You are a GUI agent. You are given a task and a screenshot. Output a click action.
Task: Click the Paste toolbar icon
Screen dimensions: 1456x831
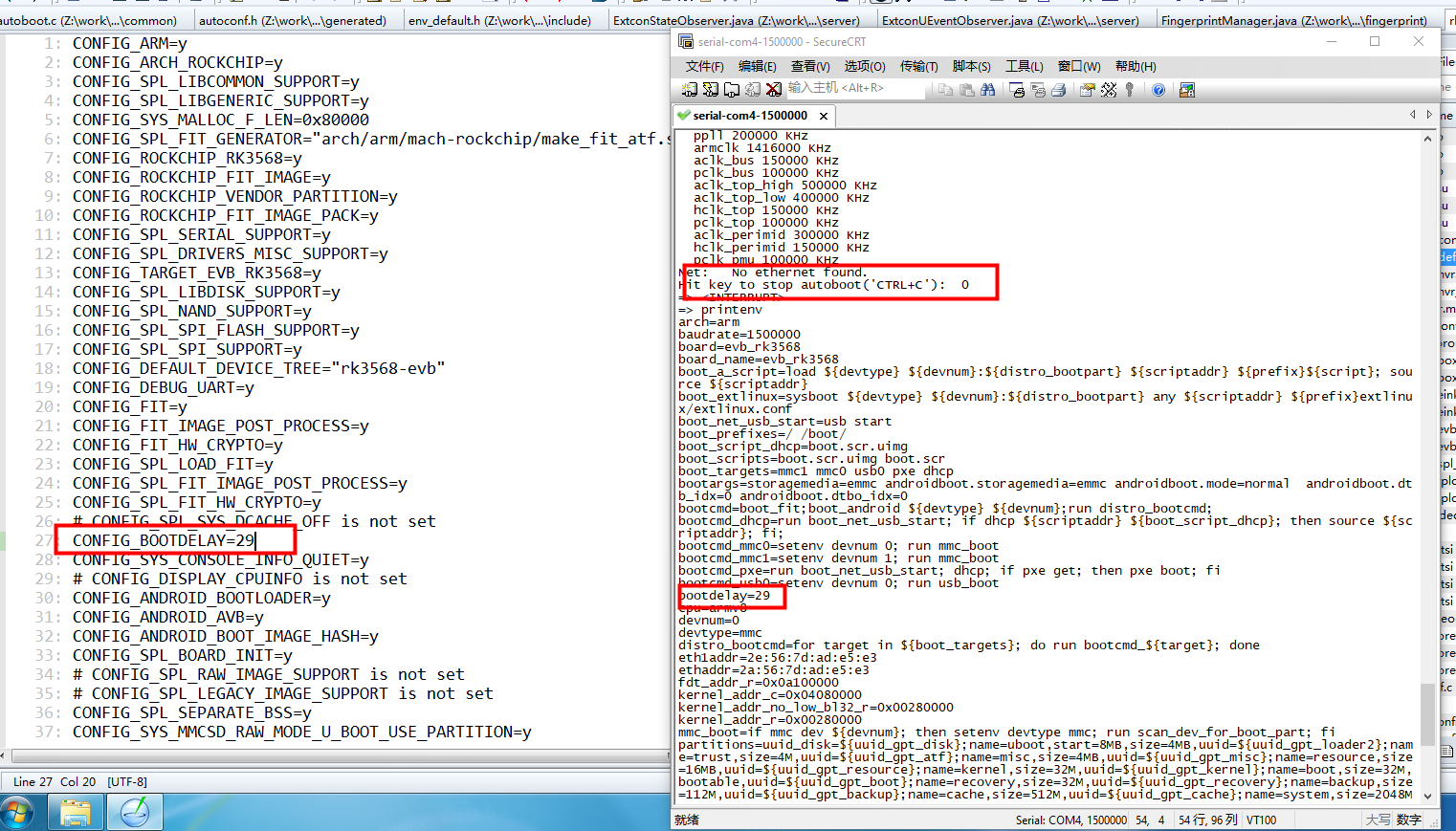(966, 89)
